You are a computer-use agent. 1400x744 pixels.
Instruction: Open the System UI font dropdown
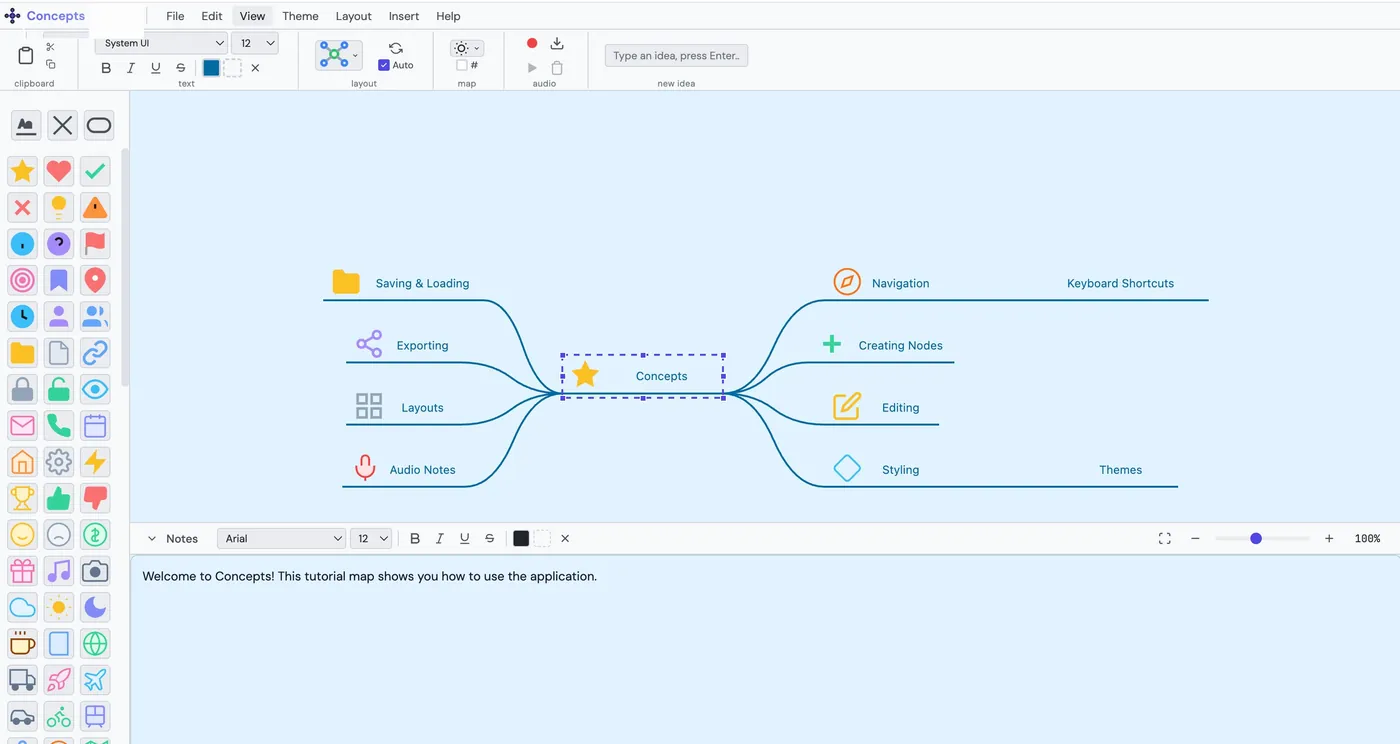pos(162,43)
